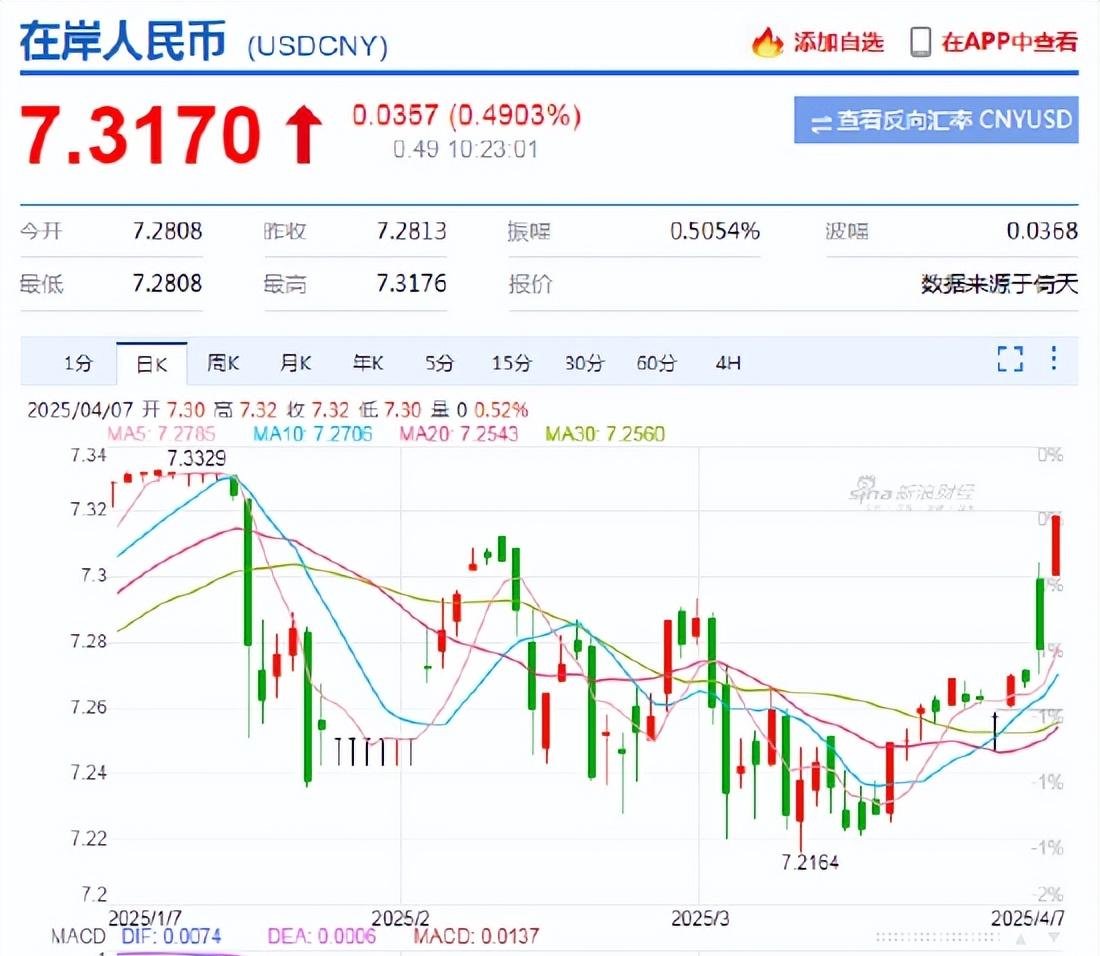Click the red up arrow next to 7.3170
The image size is (1100, 956).
click(303, 134)
